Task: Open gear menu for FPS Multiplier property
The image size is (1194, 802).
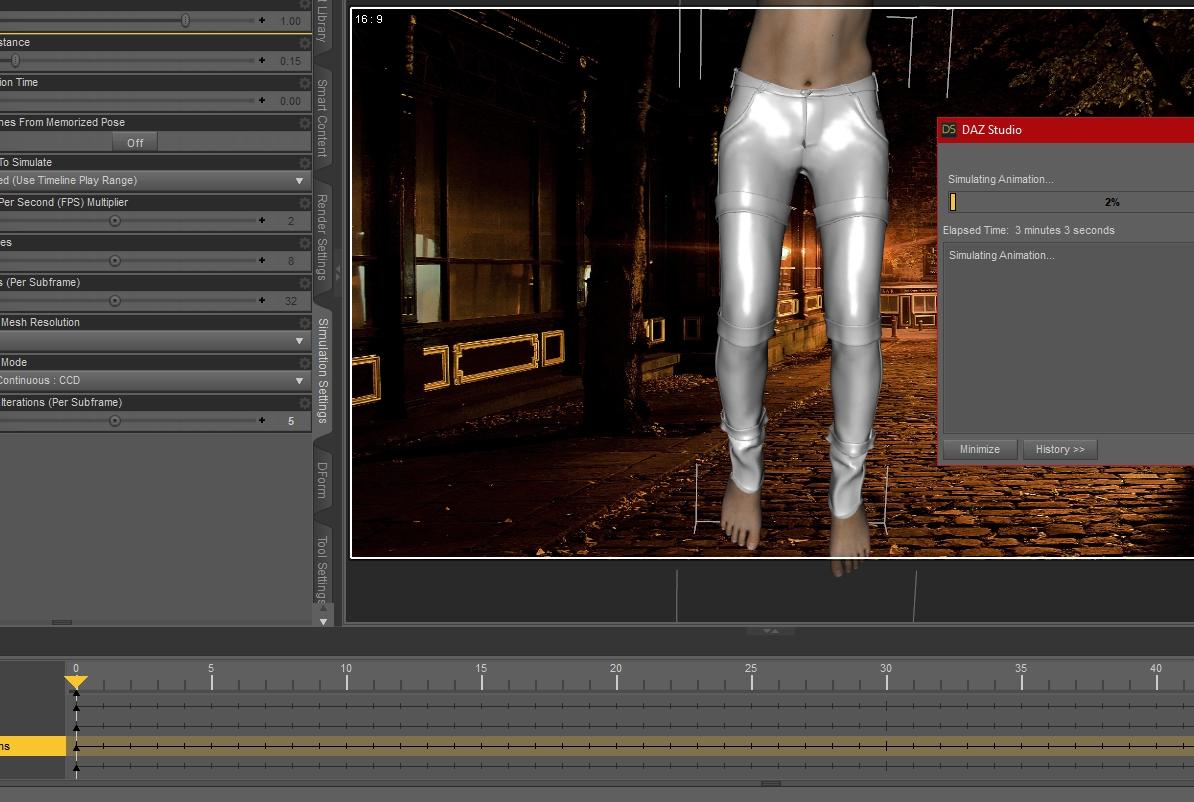Action: (x=304, y=203)
